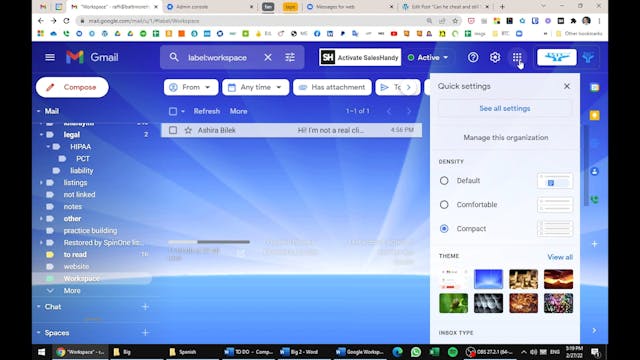Tick the select-all checkbox in the toolbar
The image size is (640, 360).
173,111
